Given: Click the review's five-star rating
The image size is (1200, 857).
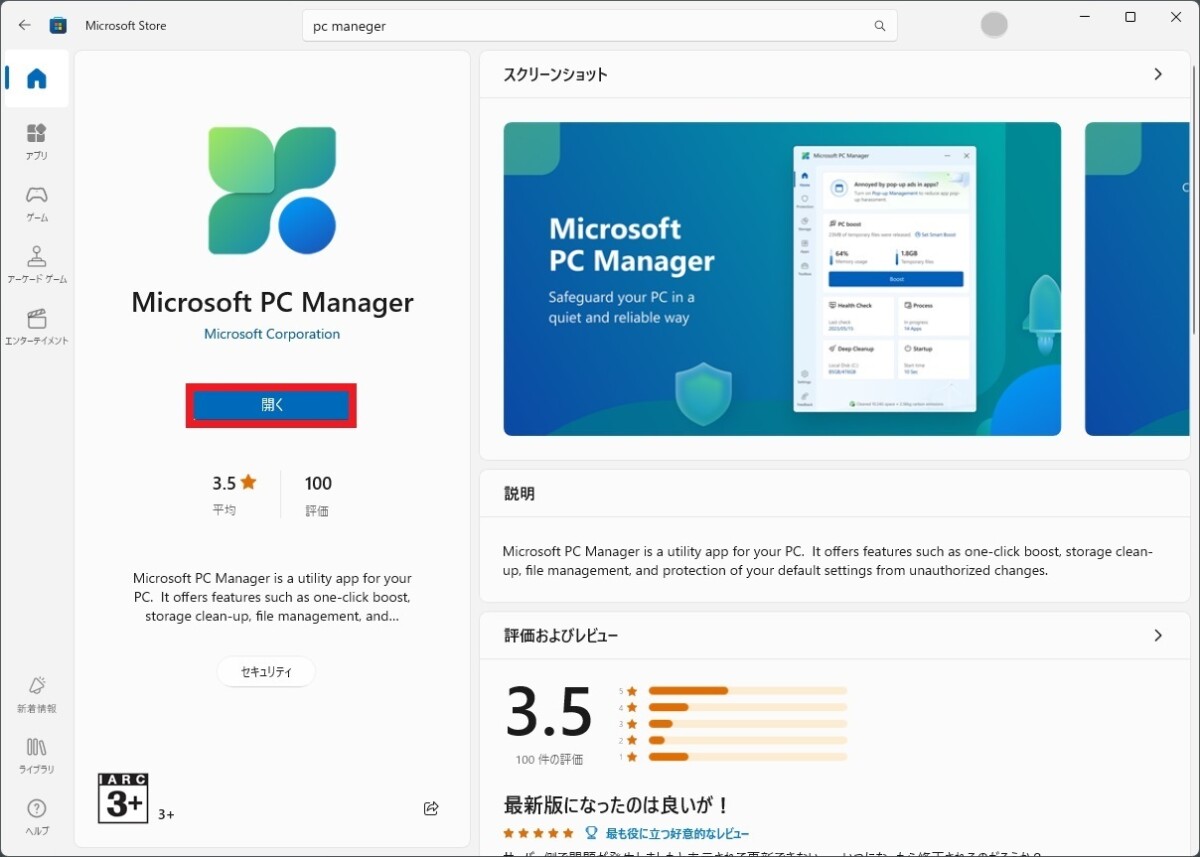Looking at the screenshot, I should [x=538, y=833].
